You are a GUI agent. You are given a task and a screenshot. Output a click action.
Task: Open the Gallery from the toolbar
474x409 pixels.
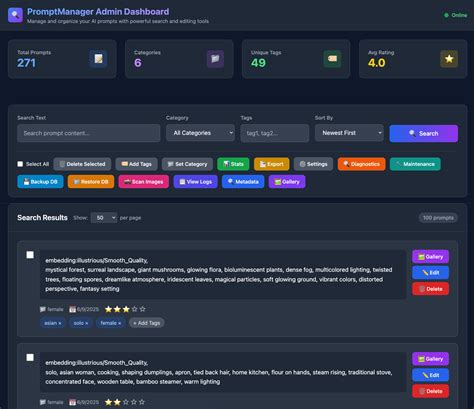pos(287,182)
